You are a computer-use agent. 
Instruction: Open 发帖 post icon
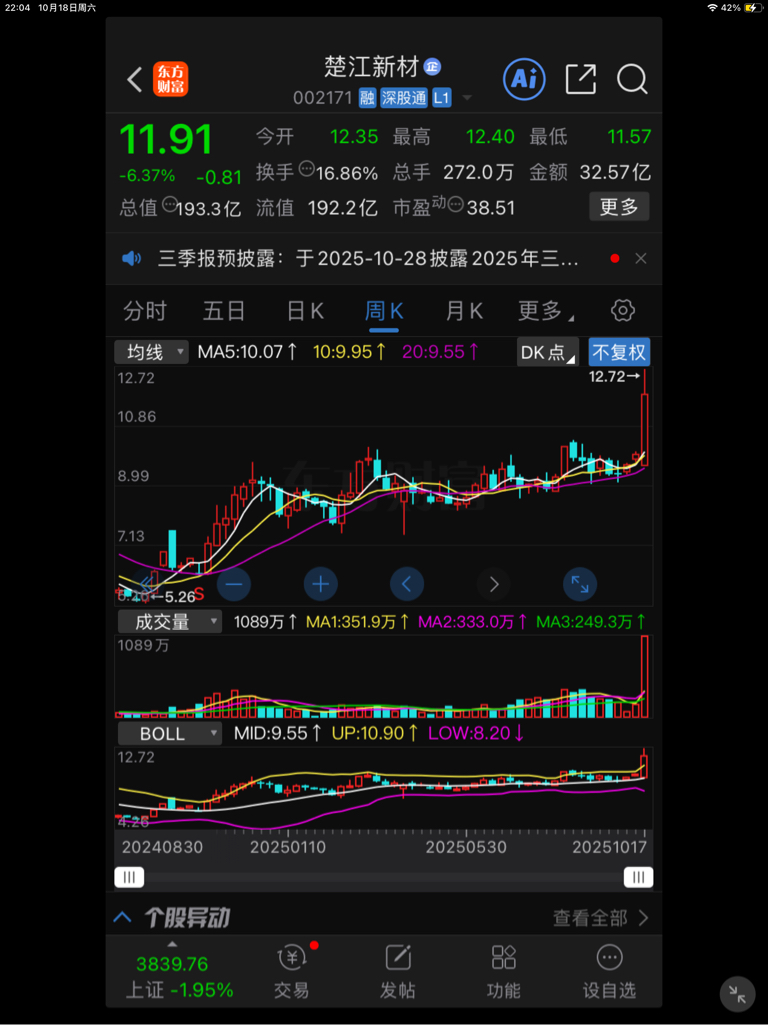pos(397,972)
